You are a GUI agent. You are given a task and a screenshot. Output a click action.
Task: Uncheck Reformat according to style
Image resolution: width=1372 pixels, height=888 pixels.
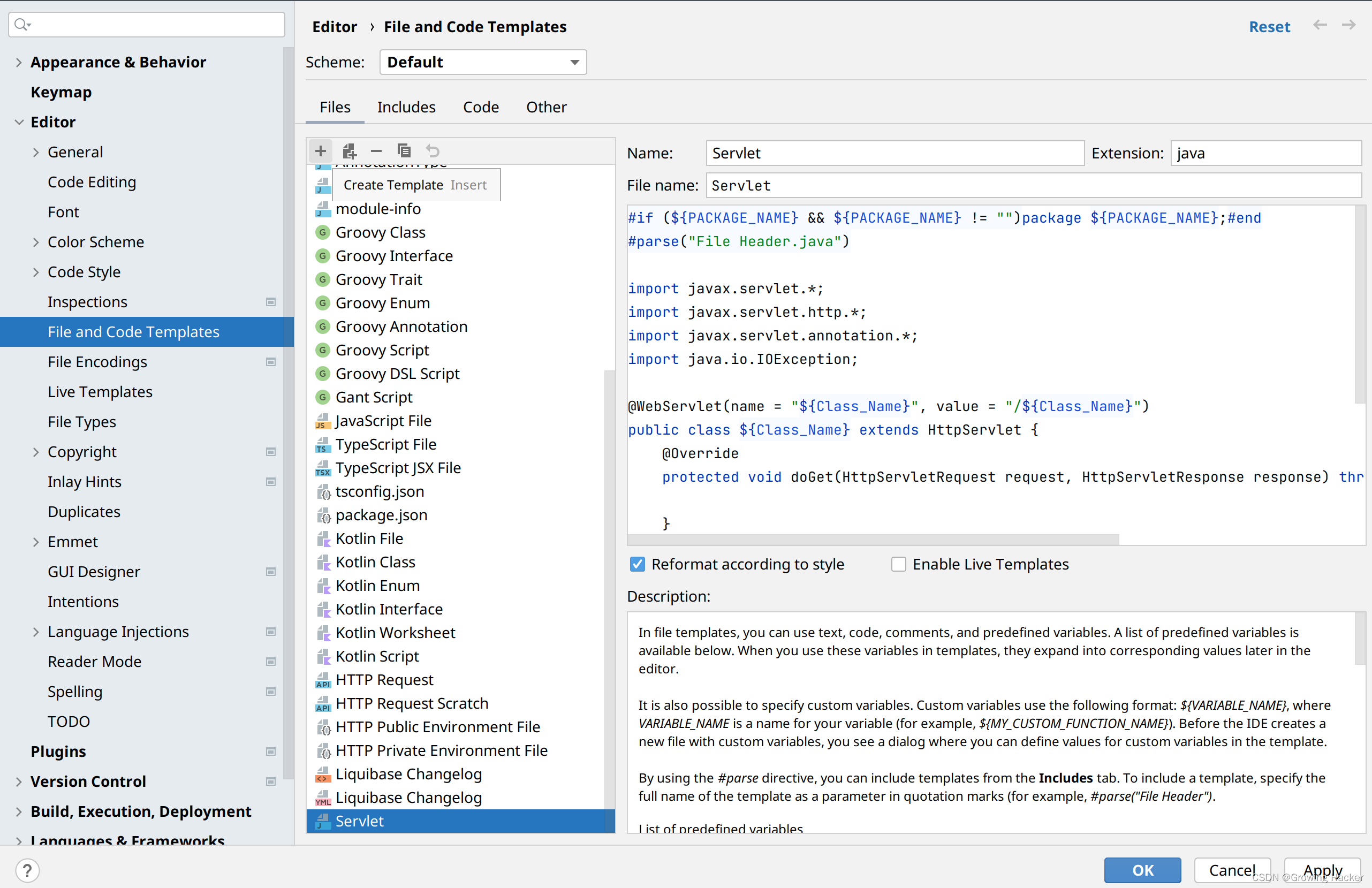point(637,564)
